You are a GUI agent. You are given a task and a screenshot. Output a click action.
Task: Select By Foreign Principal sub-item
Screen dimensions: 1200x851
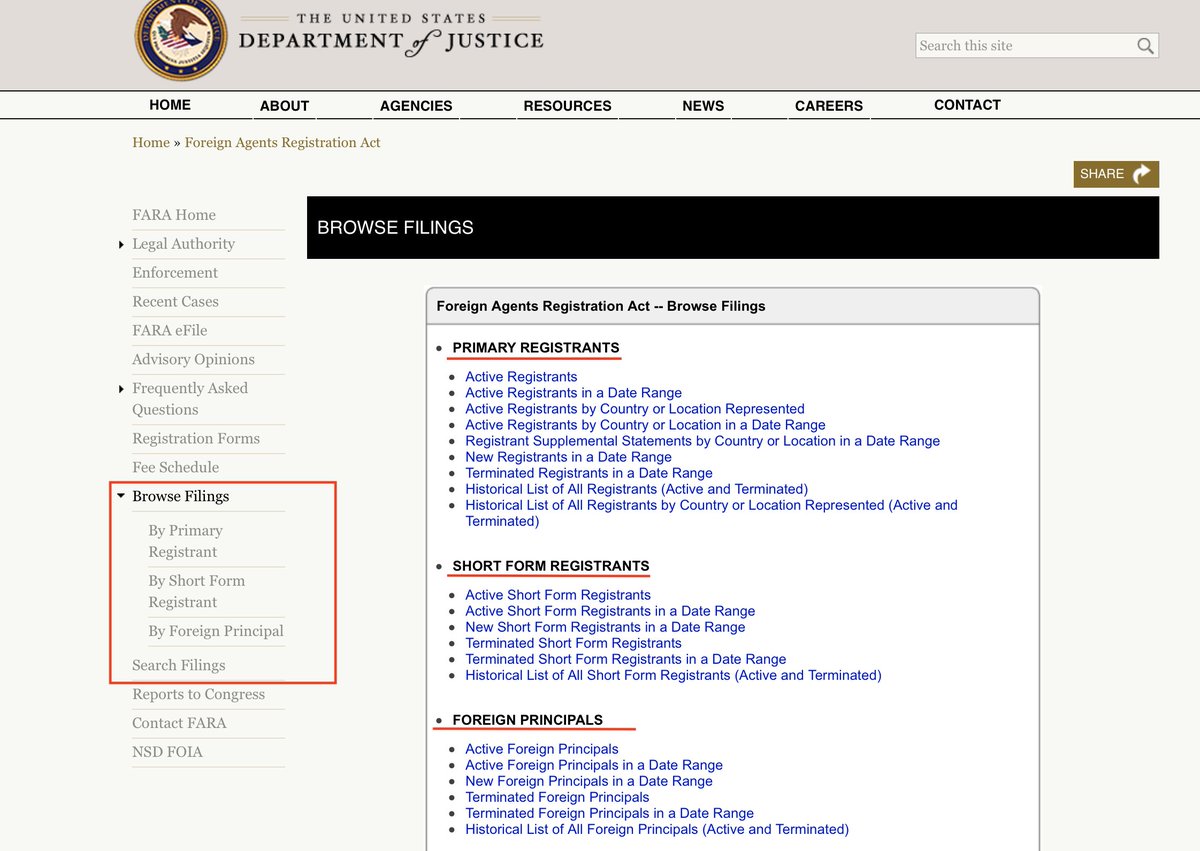pyautogui.click(x=216, y=631)
